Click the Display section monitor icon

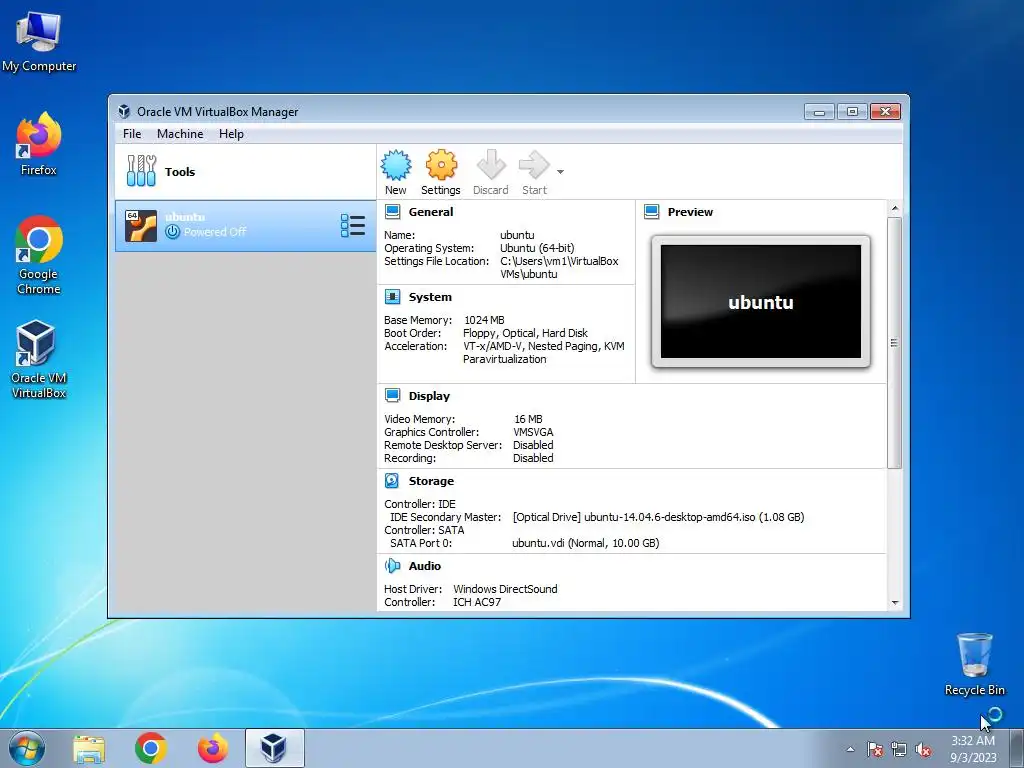click(392, 396)
